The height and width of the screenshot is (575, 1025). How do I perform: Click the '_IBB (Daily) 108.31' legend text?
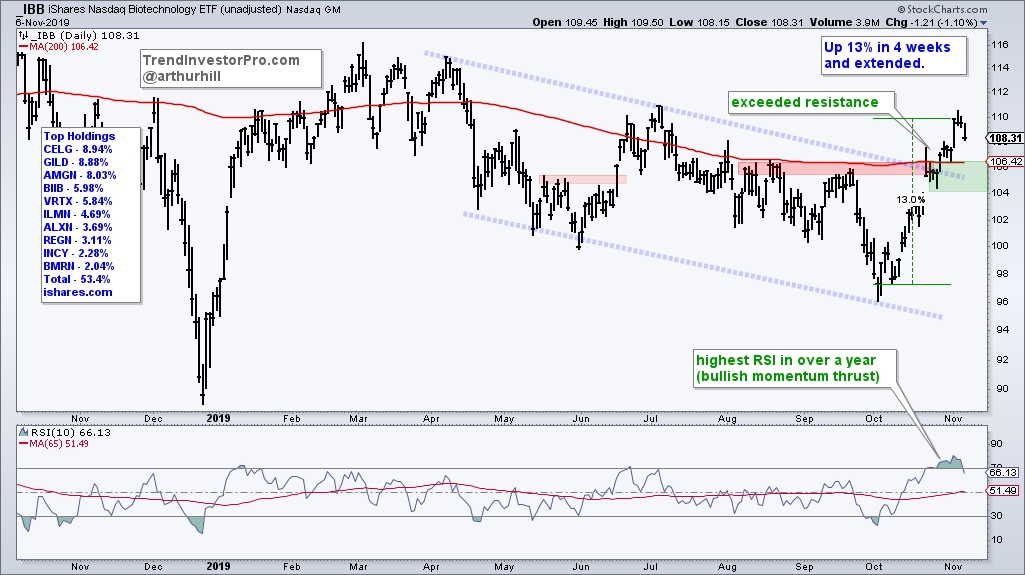coord(84,36)
